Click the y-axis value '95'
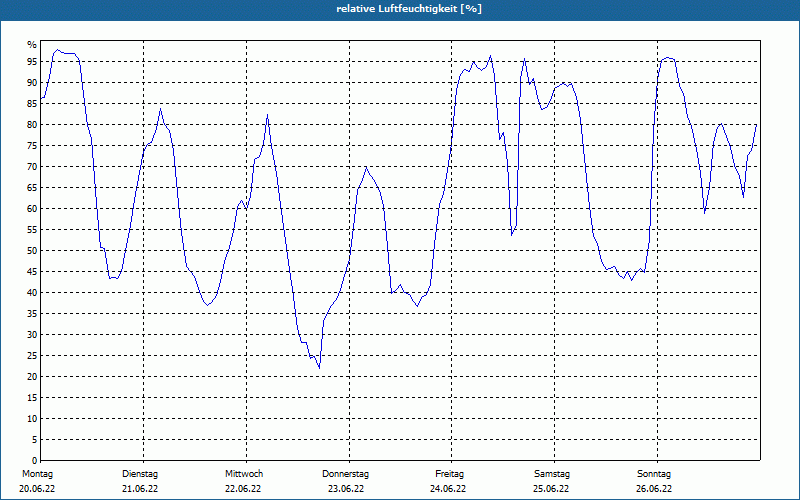Viewport: 800px width, 500px height. pyautogui.click(x=32, y=62)
